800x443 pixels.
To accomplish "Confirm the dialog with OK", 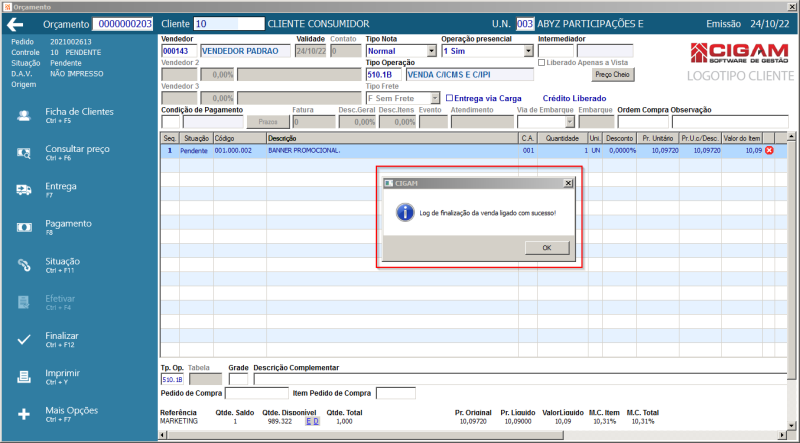I will click(547, 248).
